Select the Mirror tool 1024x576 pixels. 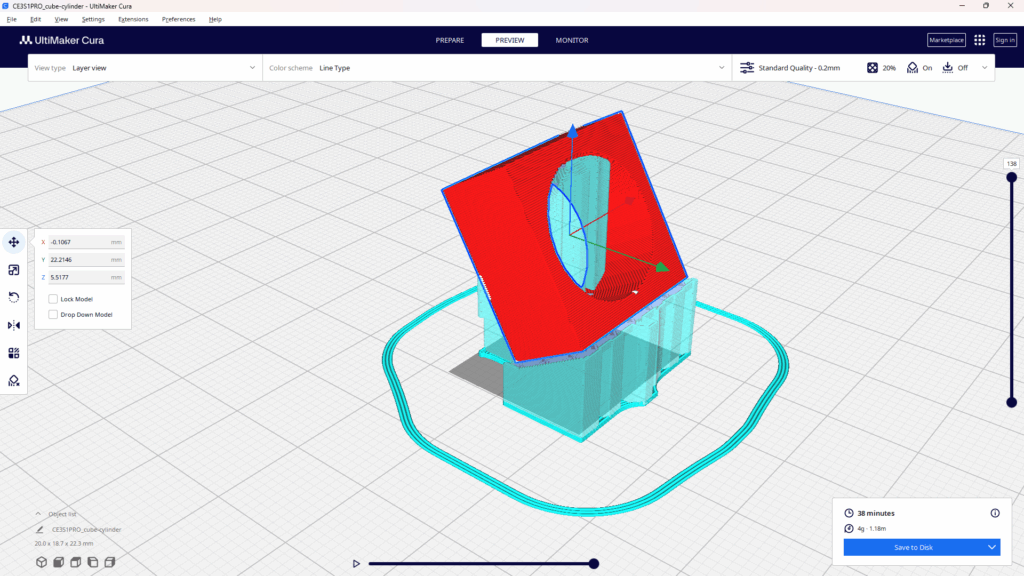click(x=14, y=325)
